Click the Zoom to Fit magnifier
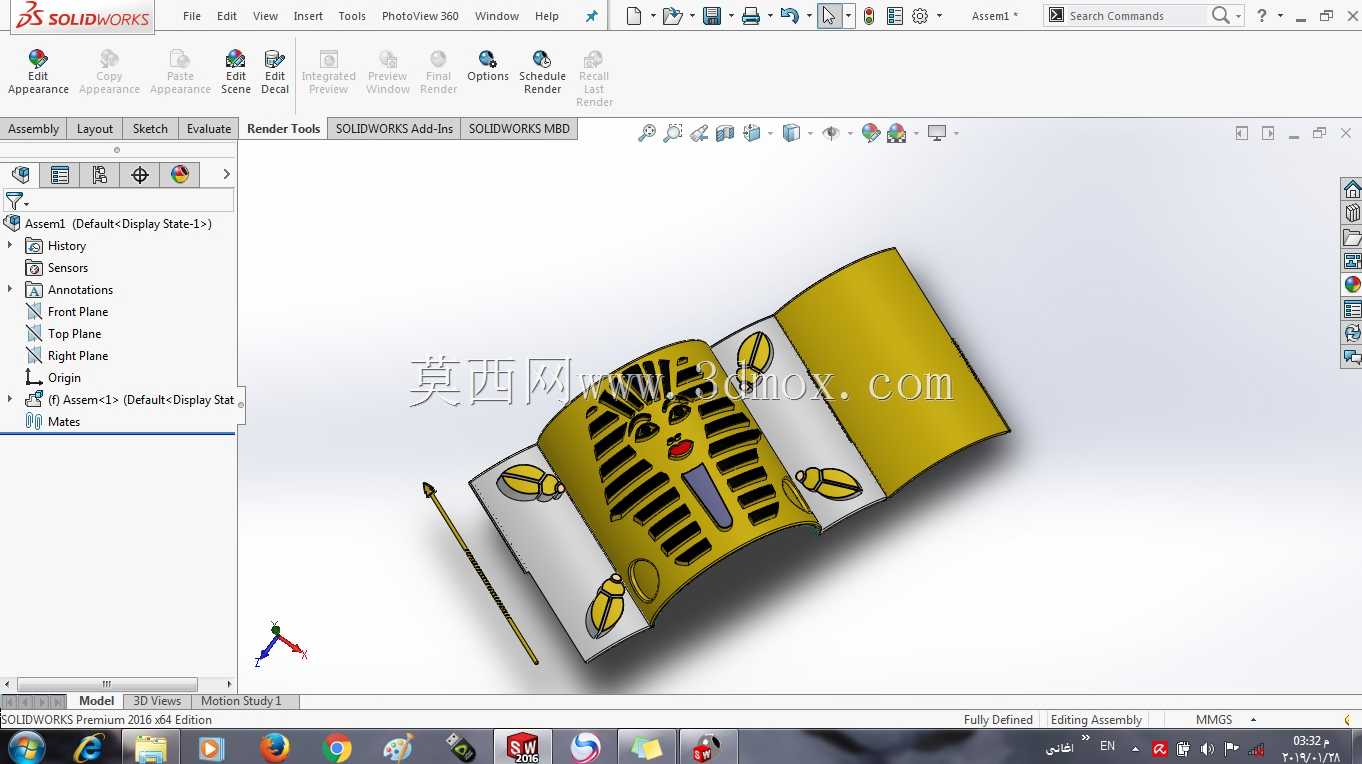This screenshot has height=764, width=1362. pos(647,133)
